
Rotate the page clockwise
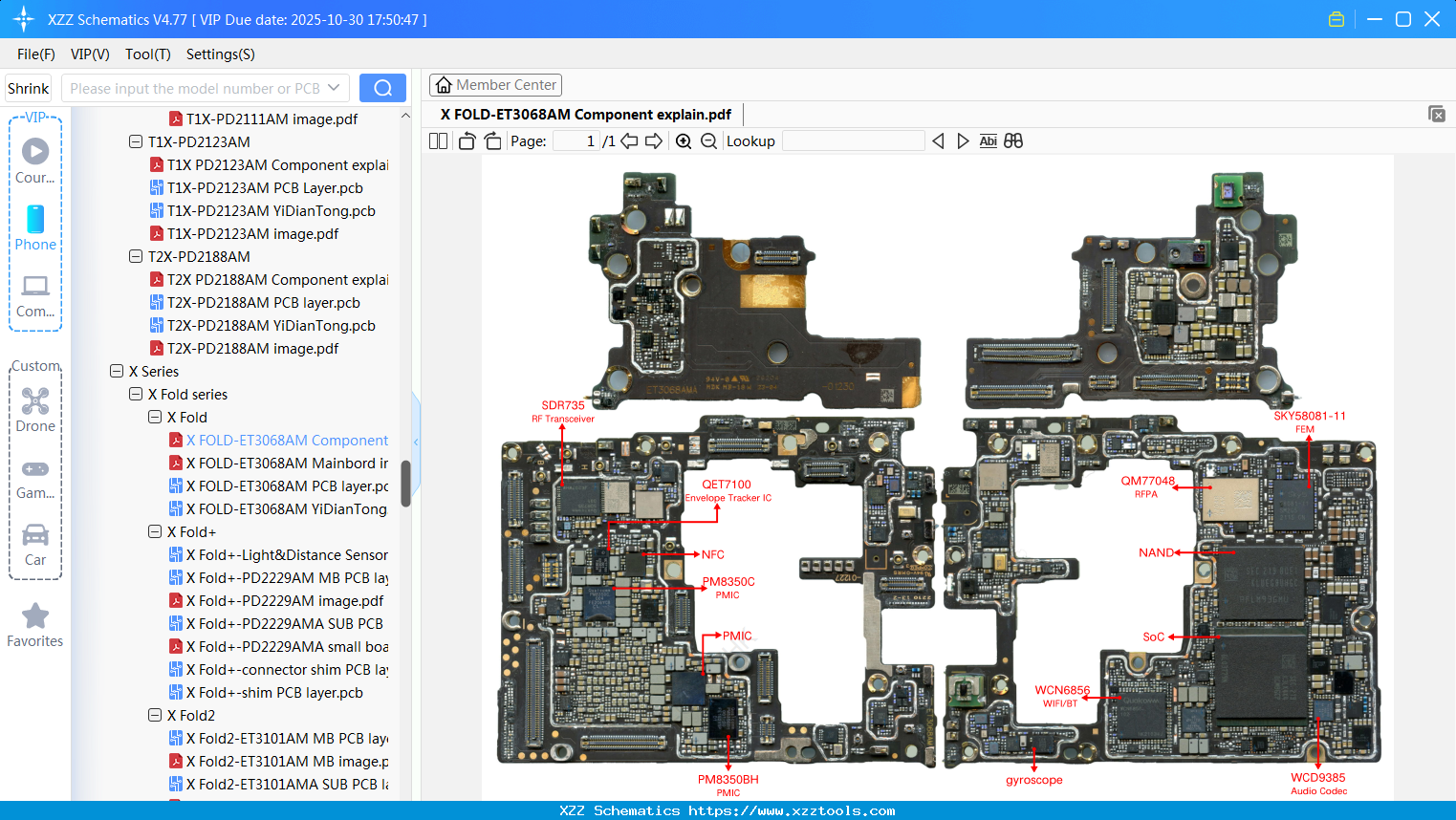pyautogui.click(x=491, y=140)
